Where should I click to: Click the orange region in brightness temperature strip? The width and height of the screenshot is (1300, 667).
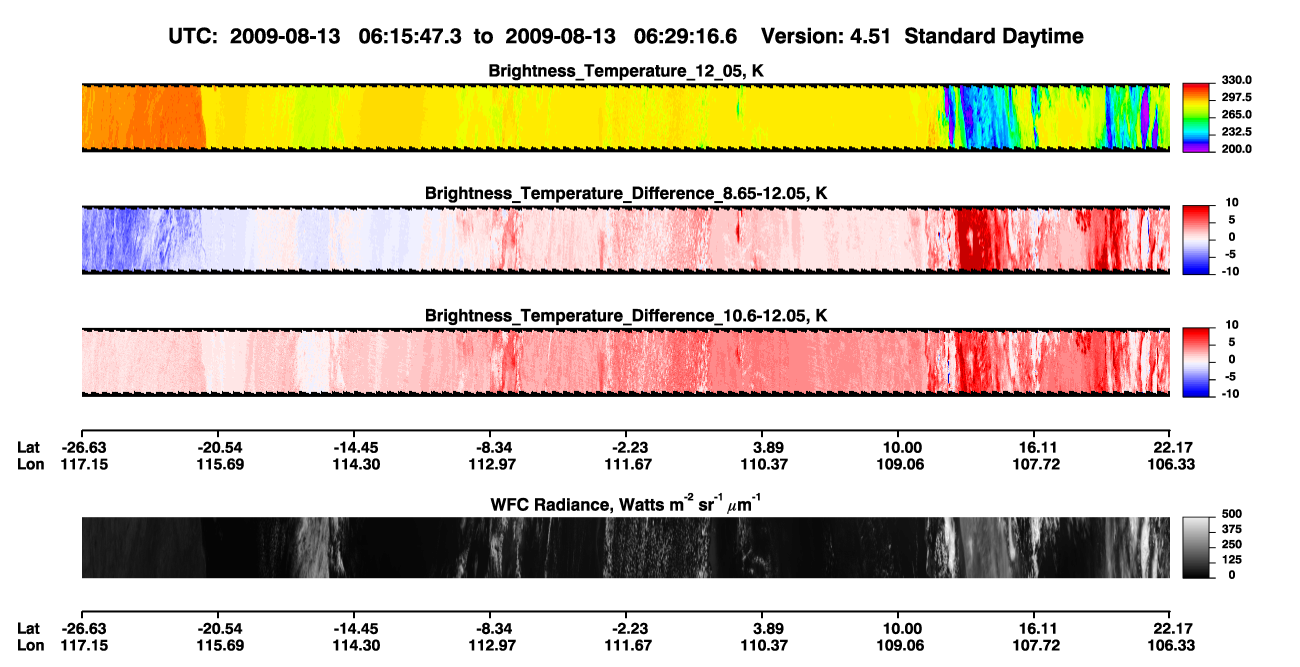pyautogui.click(x=140, y=118)
